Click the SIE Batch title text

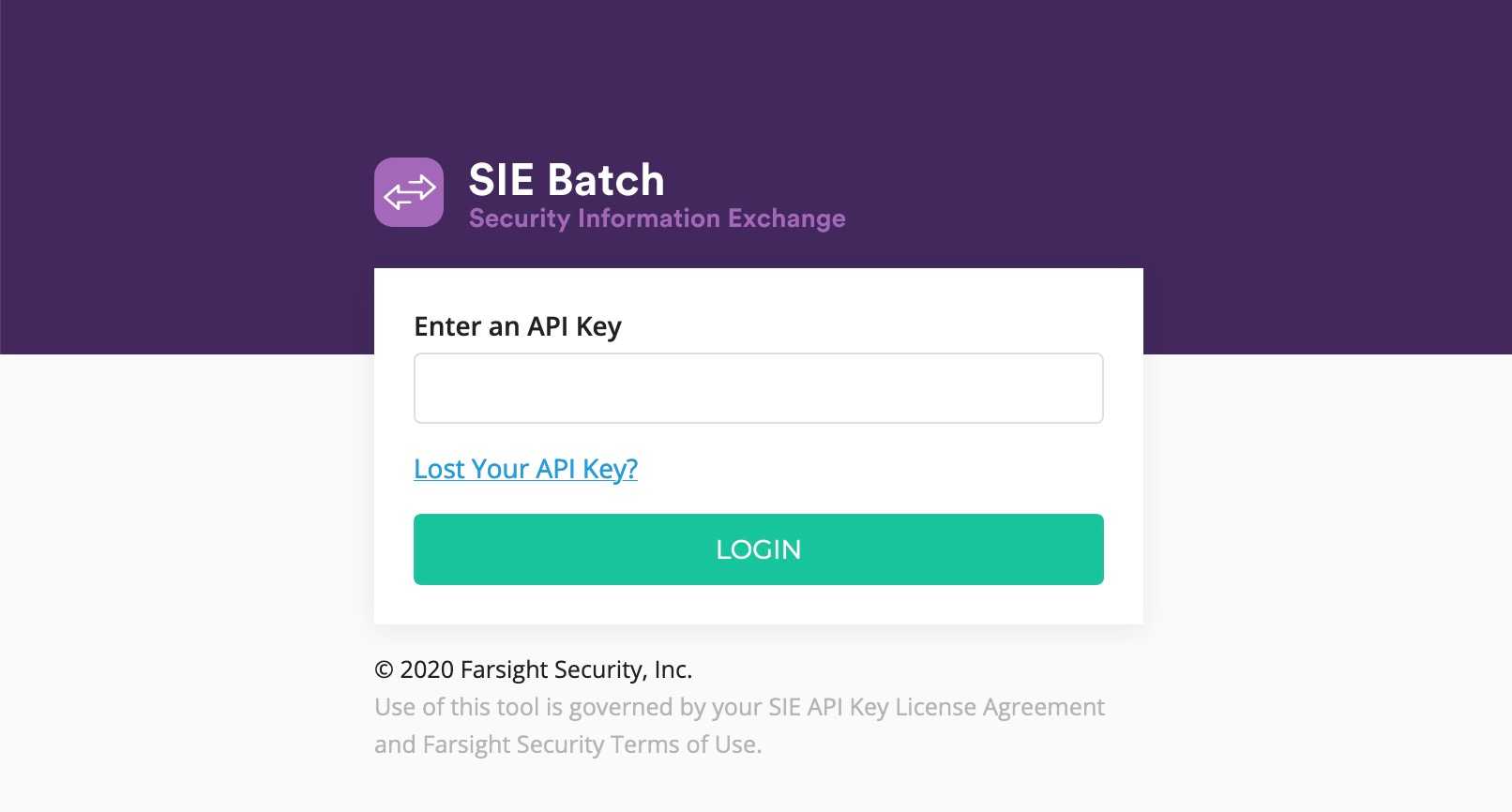point(567,179)
